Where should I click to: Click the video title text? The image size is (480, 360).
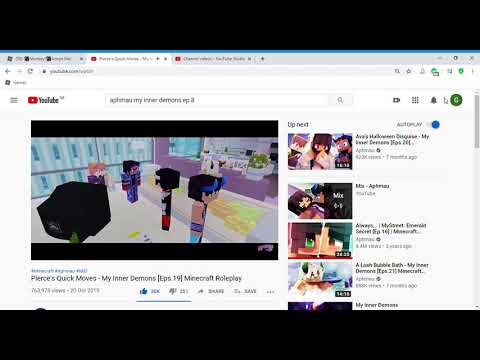click(x=136, y=278)
